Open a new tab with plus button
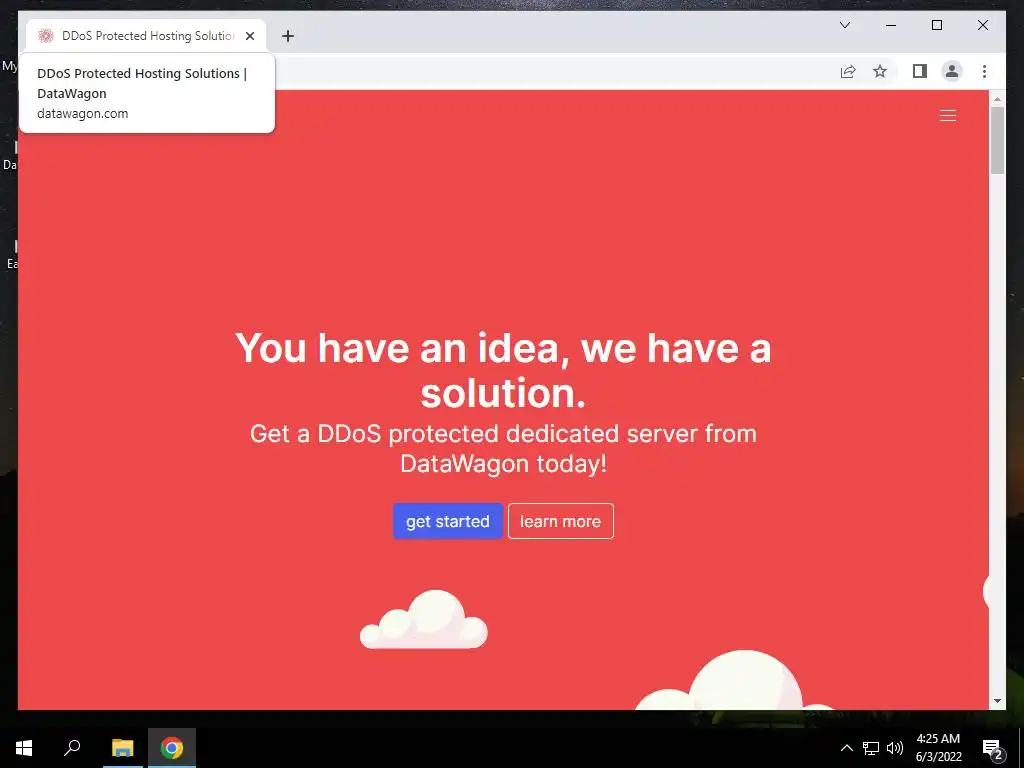Screen dimensions: 1024x768 point(288,36)
